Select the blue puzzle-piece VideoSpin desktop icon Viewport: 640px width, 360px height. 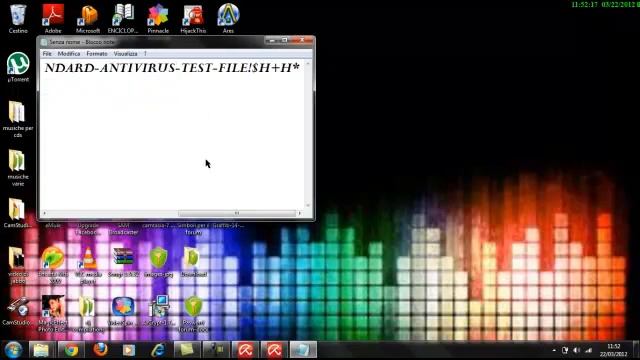pos(123,307)
